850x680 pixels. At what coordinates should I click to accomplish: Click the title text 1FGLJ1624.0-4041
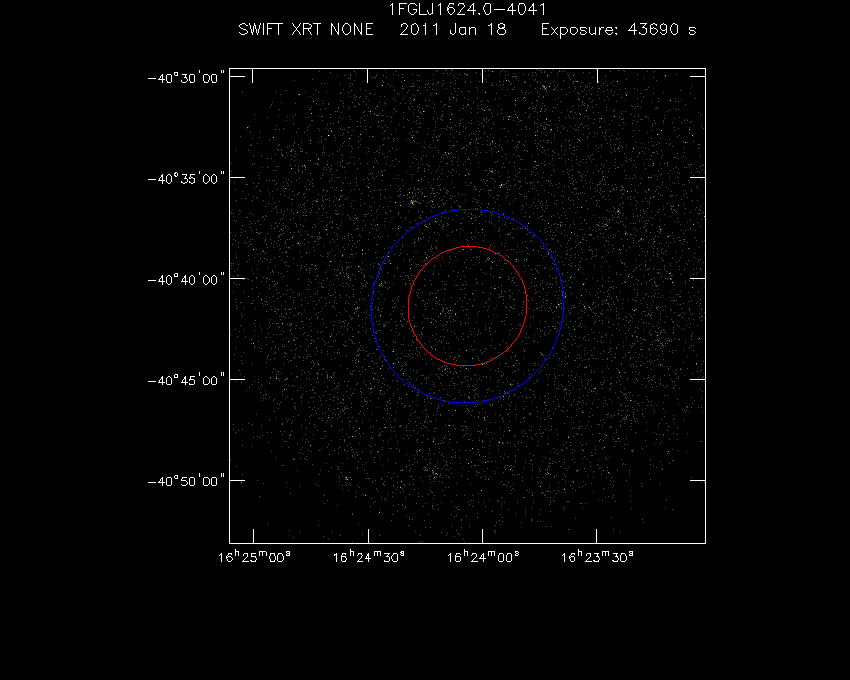(x=468, y=9)
